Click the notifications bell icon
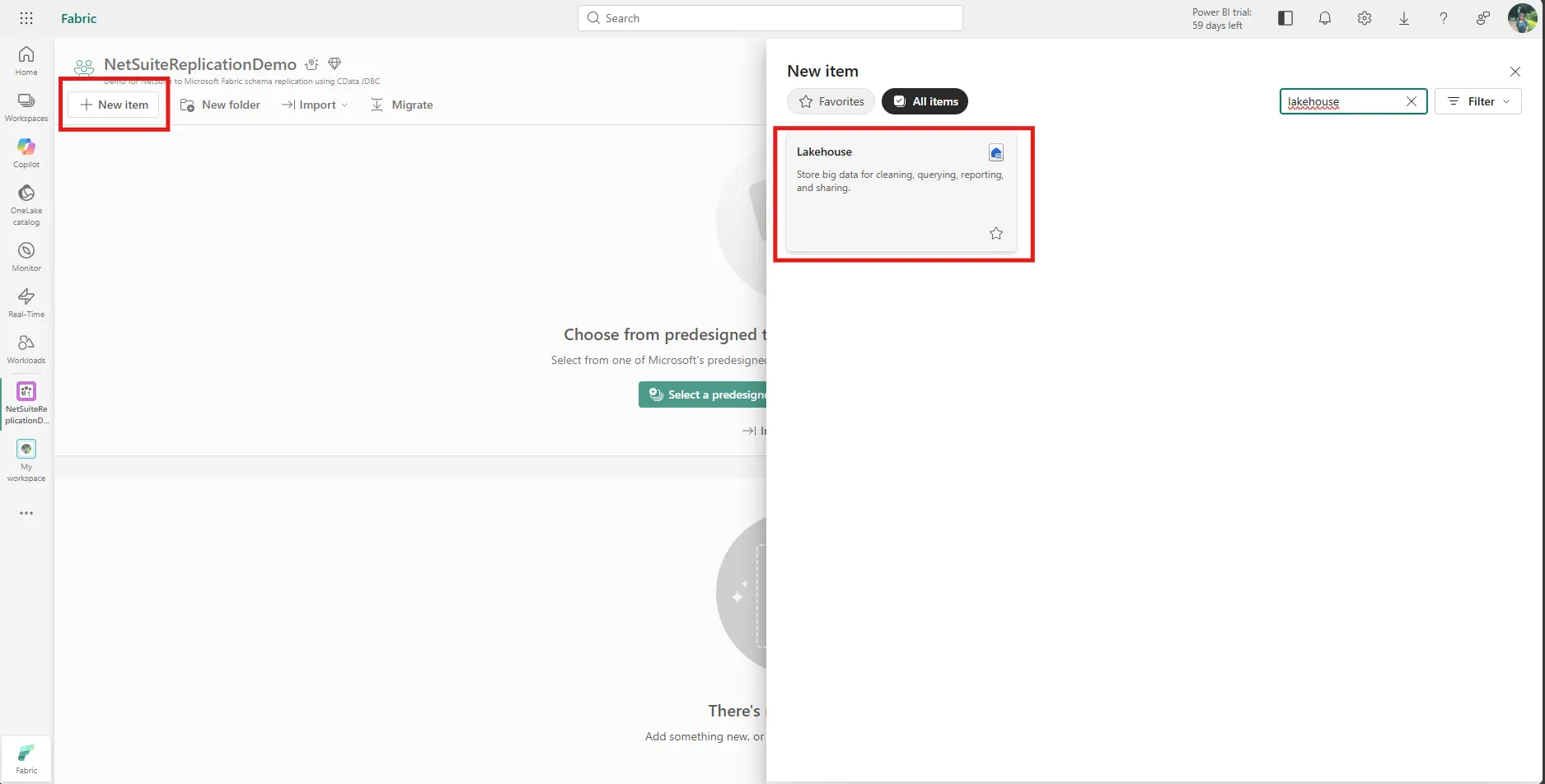The height and width of the screenshot is (784, 1545). click(1324, 18)
